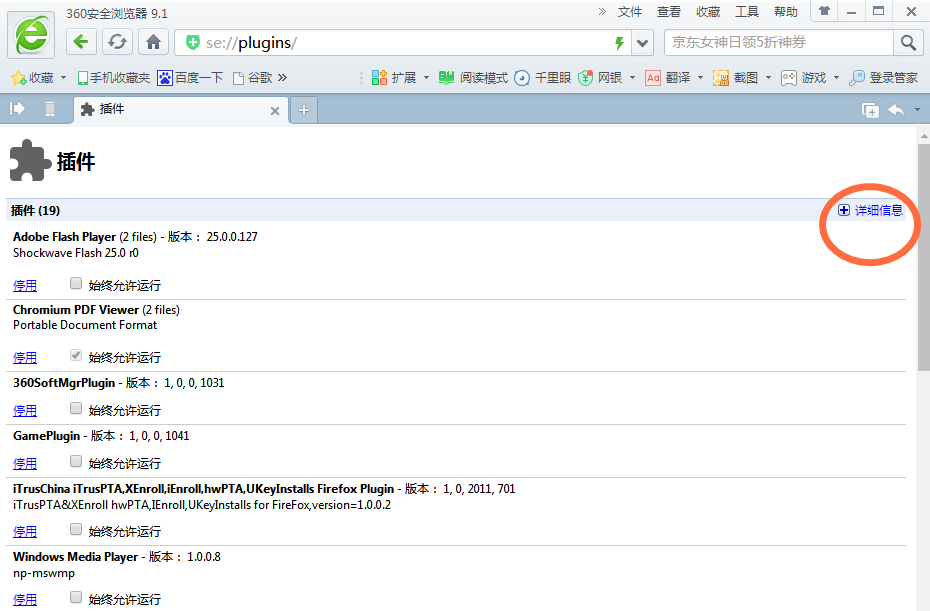Click the vertical scrollbar thumb
930x611 pixels.
(923, 258)
